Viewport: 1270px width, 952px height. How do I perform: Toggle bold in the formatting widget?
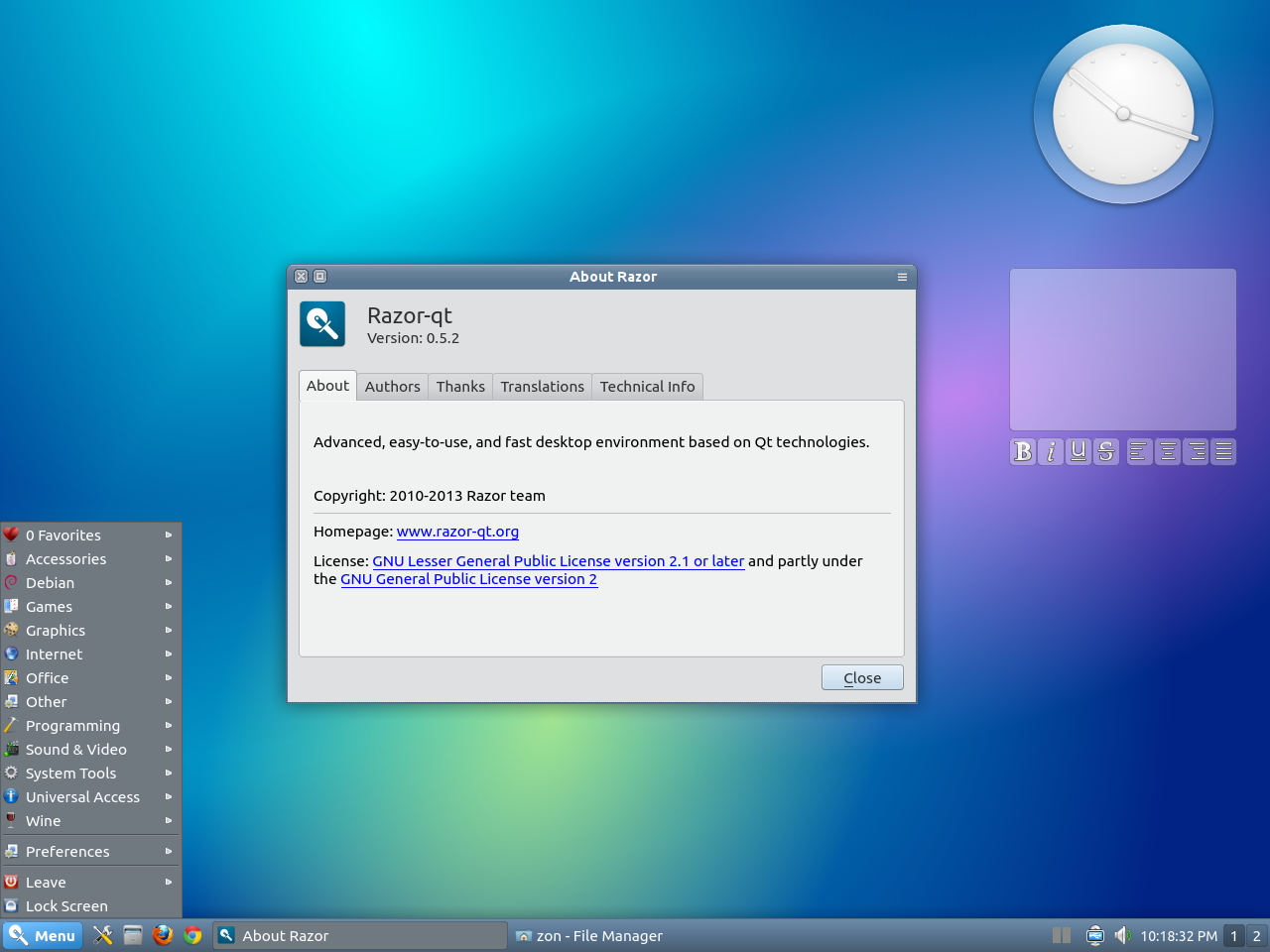[x=1022, y=451]
